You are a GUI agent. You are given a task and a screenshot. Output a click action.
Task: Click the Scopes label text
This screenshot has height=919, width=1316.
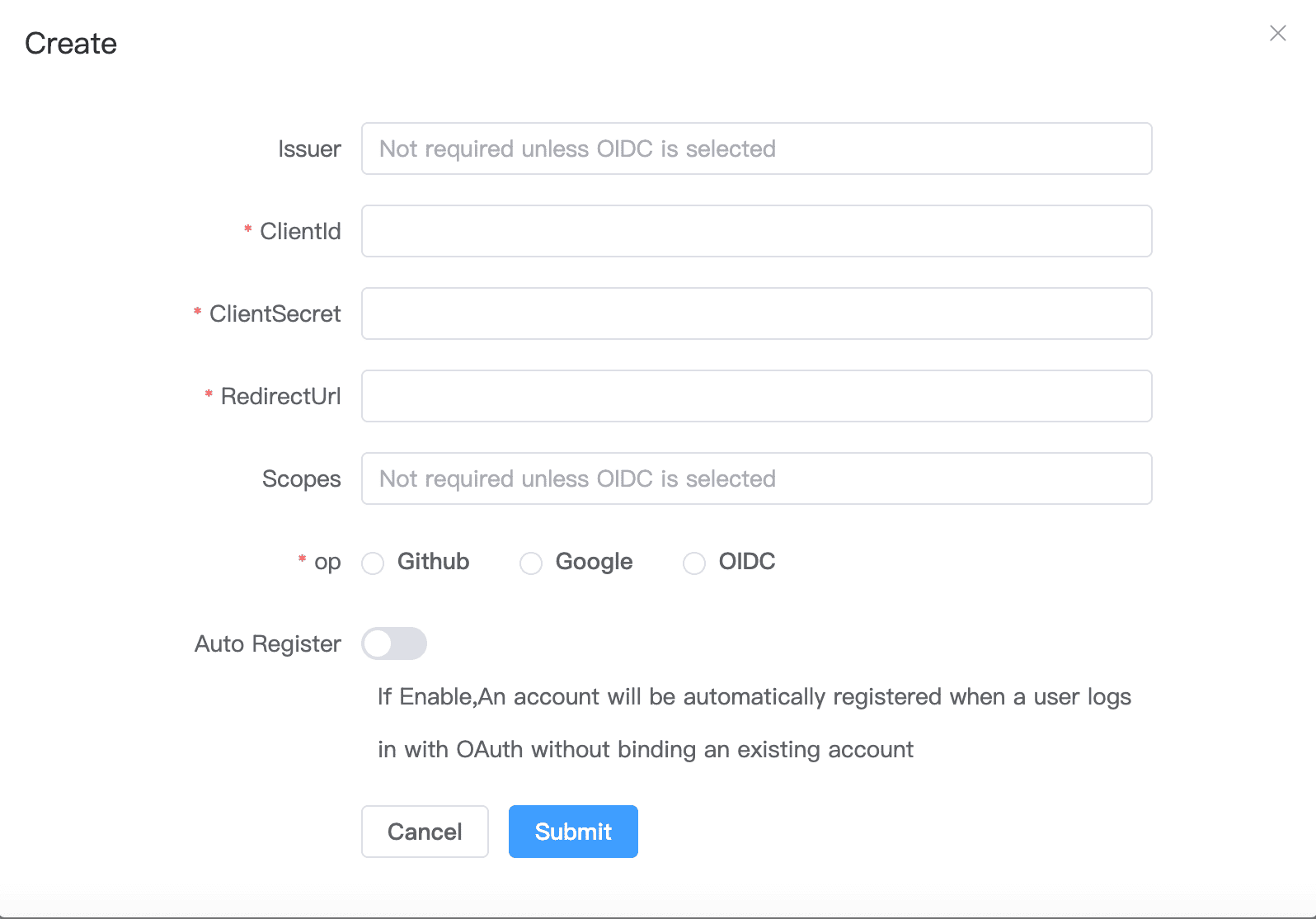pos(302,478)
